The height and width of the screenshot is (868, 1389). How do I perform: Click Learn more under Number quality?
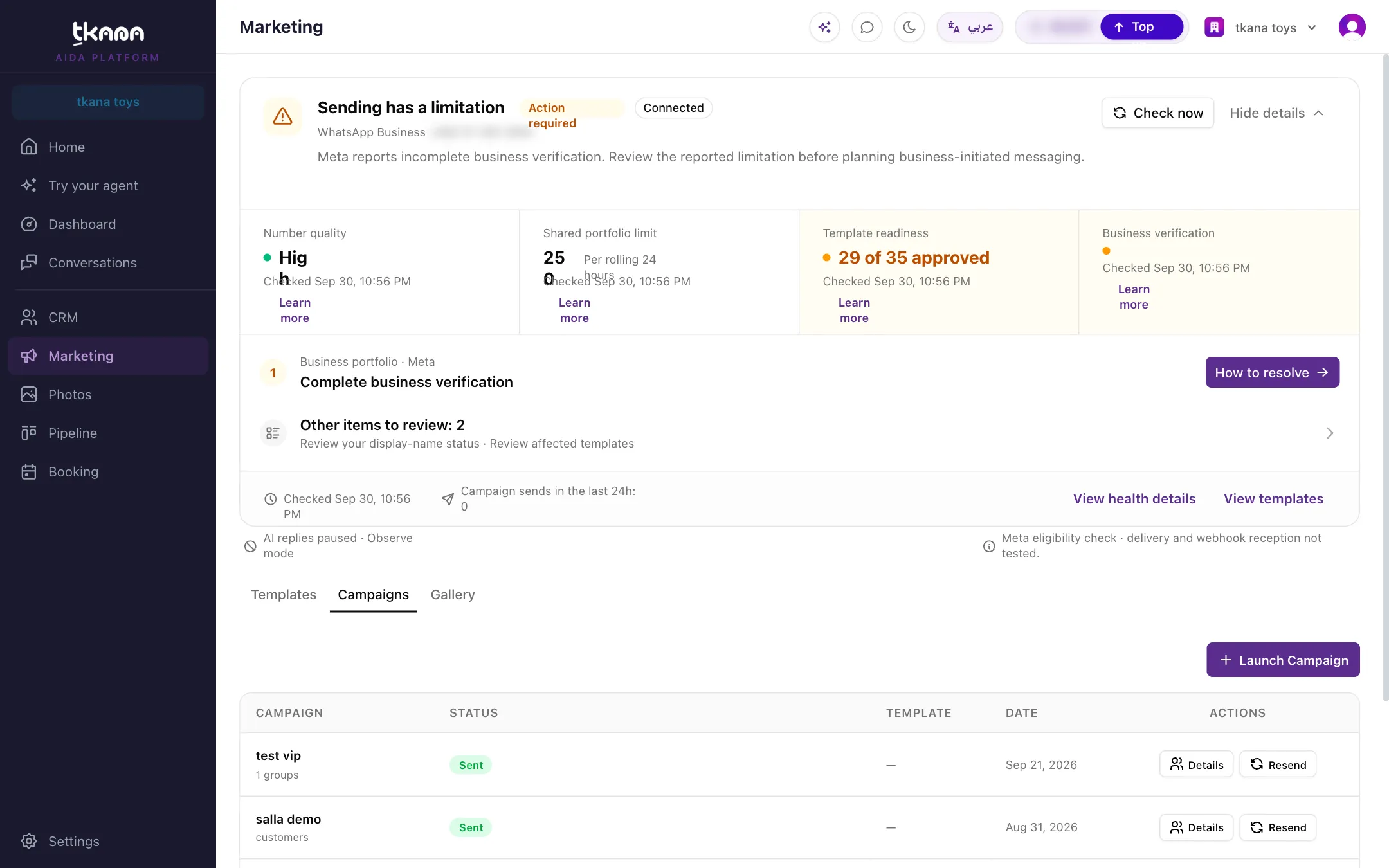click(295, 311)
